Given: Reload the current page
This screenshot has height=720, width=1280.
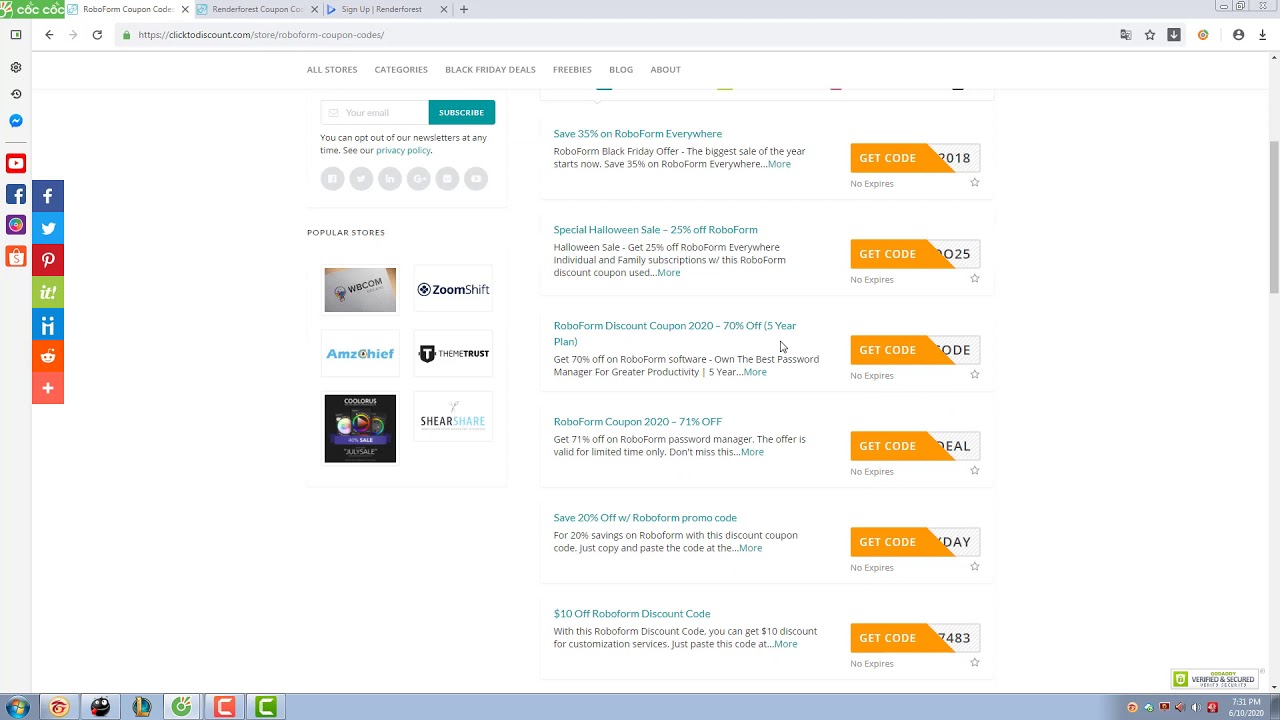Looking at the screenshot, I should pos(97,35).
